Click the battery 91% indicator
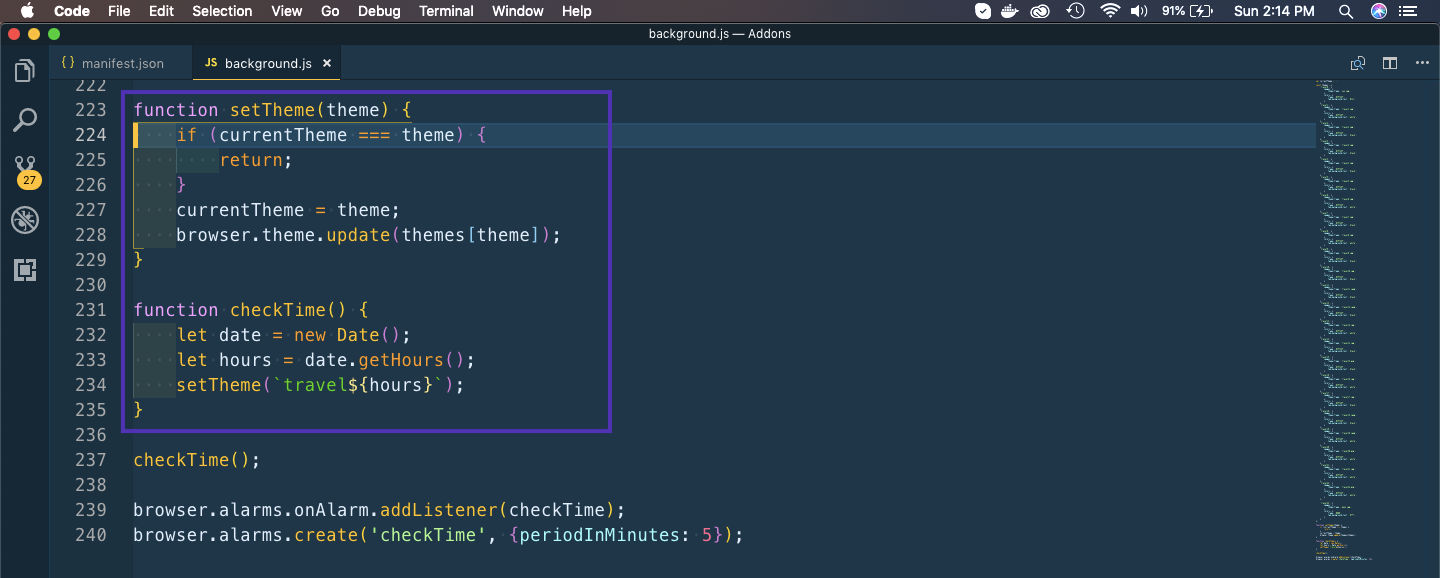The image size is (1440, 578). pos(1188,11)
